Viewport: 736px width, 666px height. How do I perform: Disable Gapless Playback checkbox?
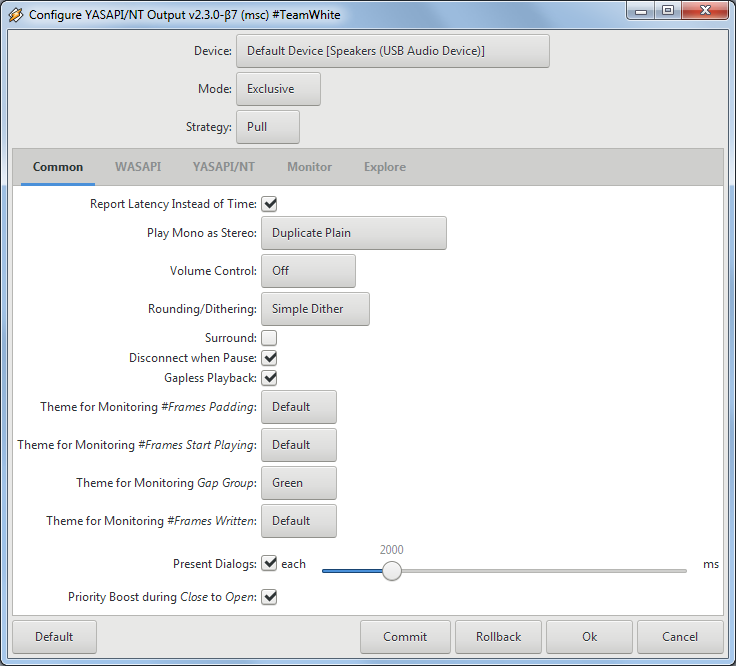coord(269,378)
